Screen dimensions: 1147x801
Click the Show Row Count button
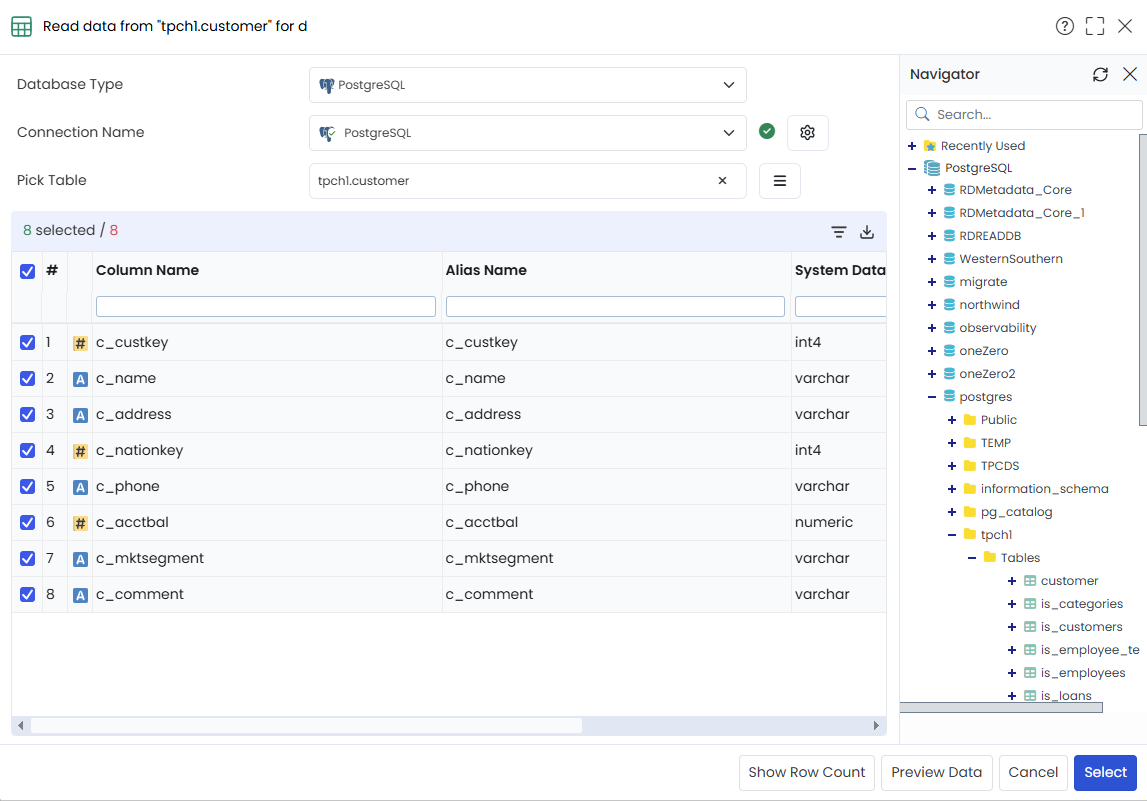[x=807, y=772]
